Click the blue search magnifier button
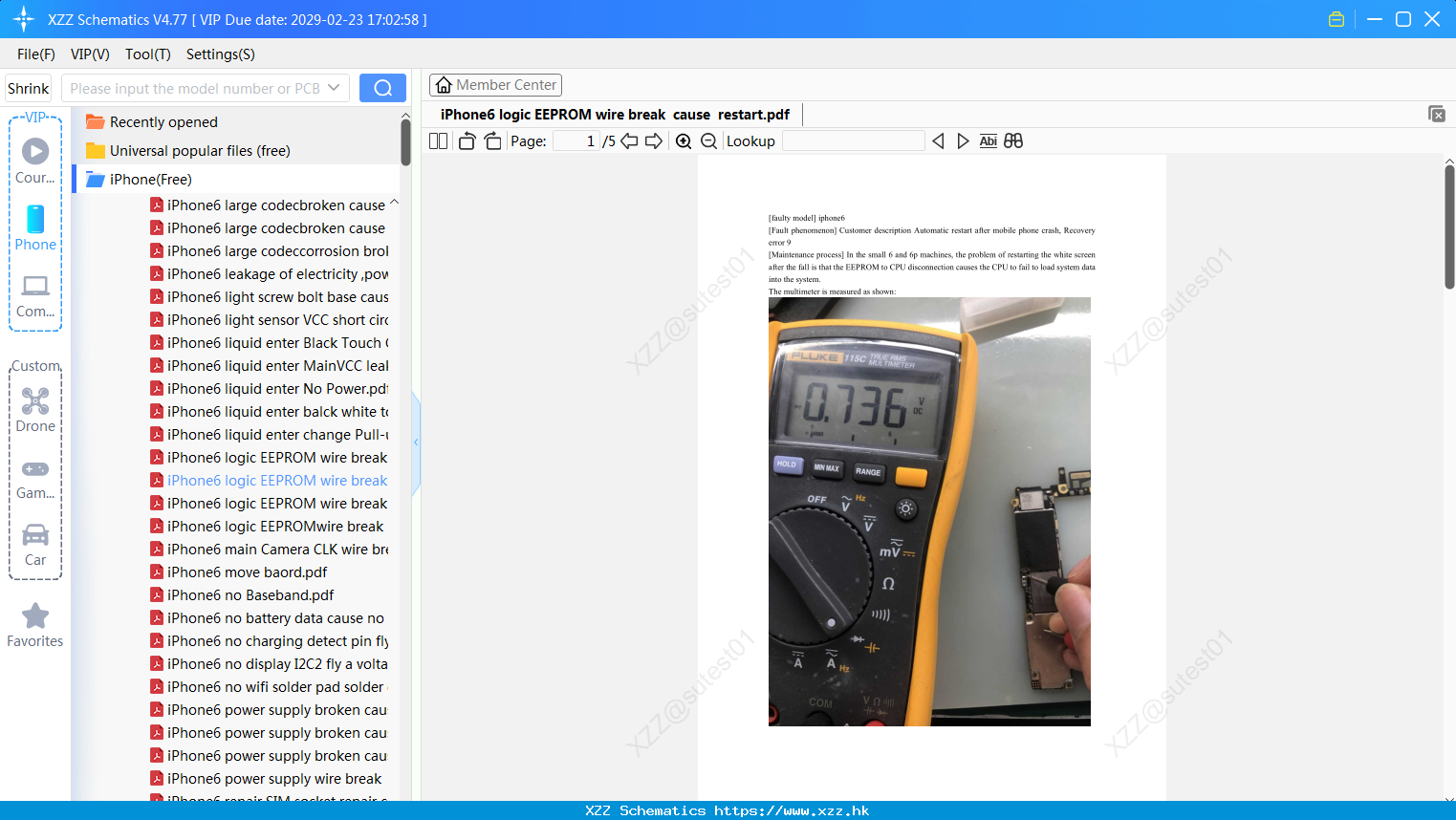The width and height of the screenshot is (1456, 820). click(382, 88)
